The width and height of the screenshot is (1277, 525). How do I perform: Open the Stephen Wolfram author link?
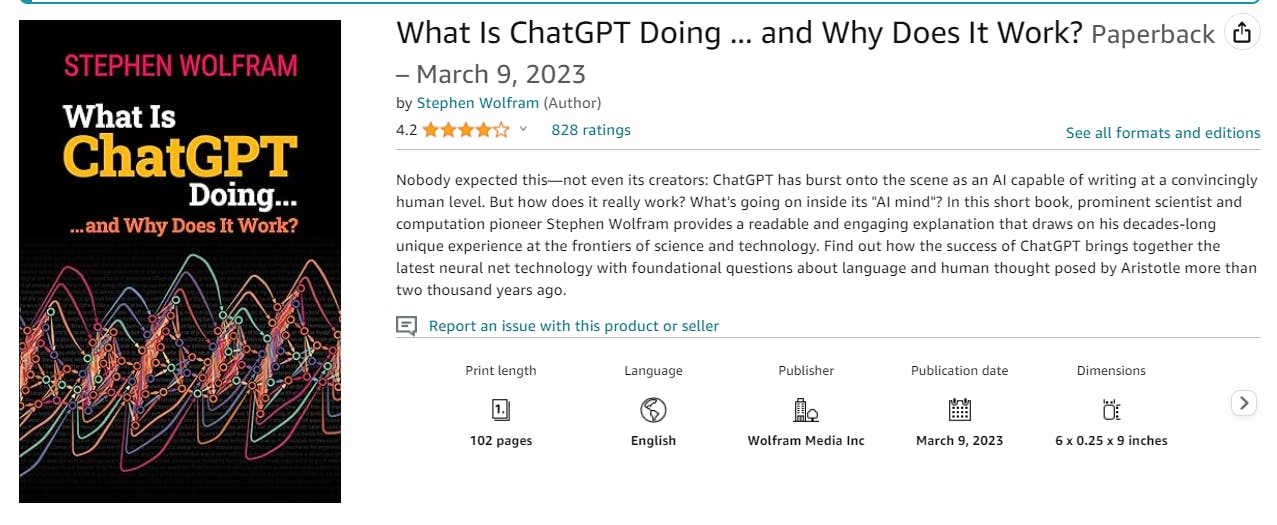478,103
